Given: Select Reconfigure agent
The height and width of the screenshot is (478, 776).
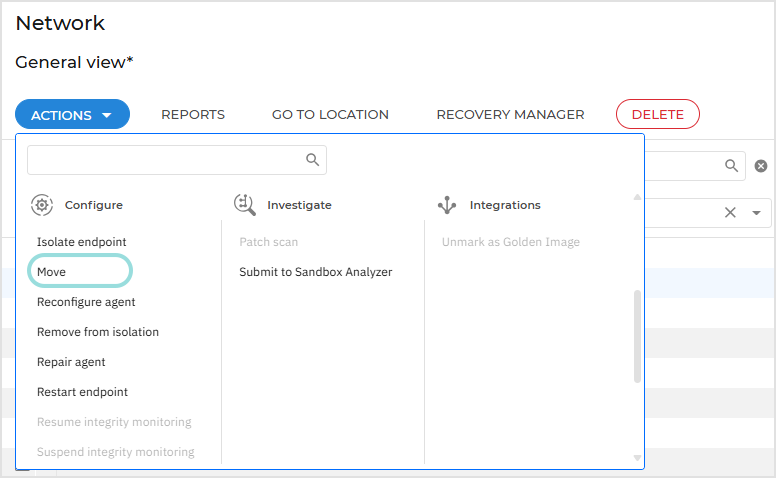Looking at the screenshot, I should (x=86, y=302).
